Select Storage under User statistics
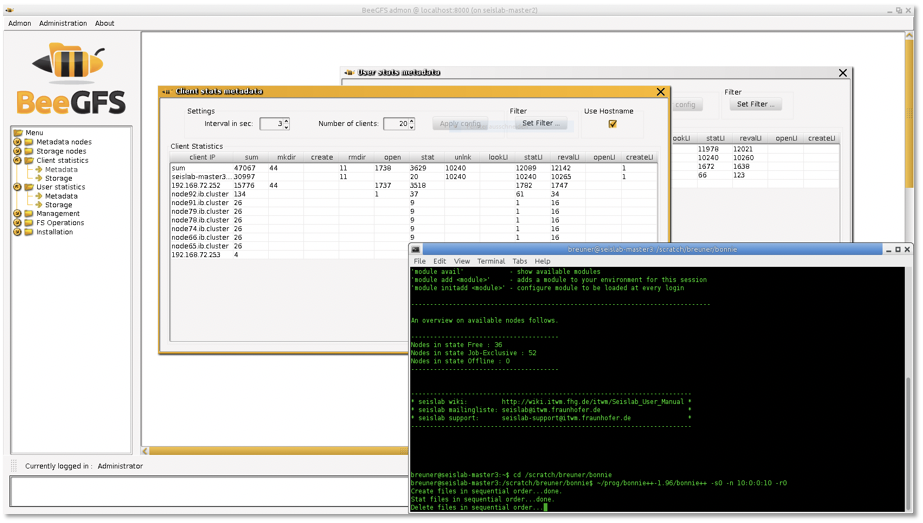 click(59, 204)
